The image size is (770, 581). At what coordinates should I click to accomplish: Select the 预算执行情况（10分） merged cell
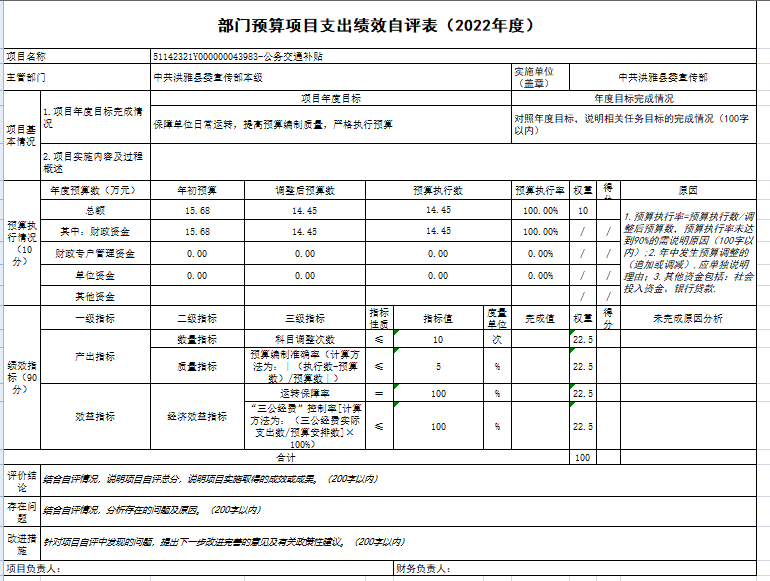tap(22, 243)
